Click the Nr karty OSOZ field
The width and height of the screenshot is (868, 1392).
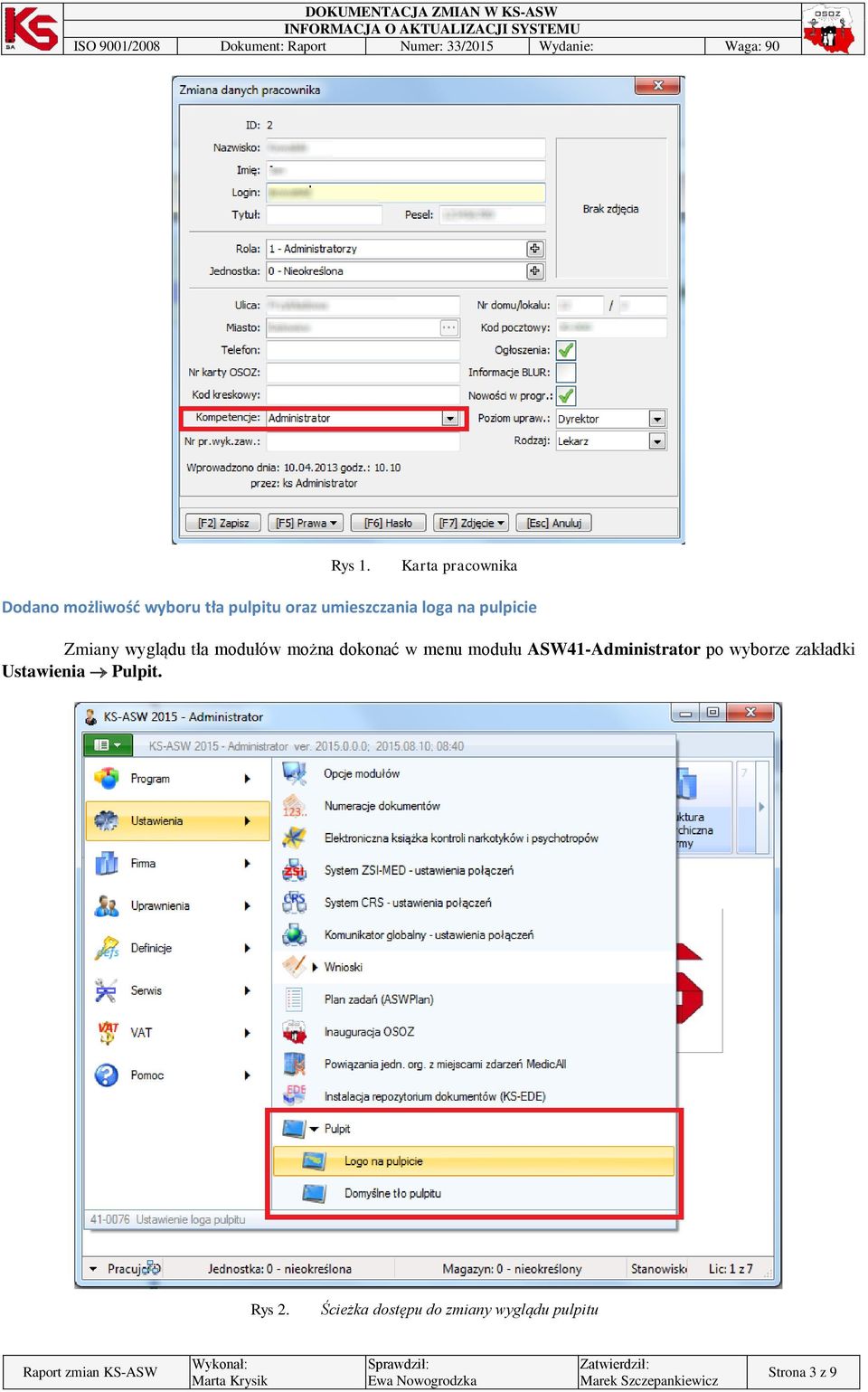[363, 373]
